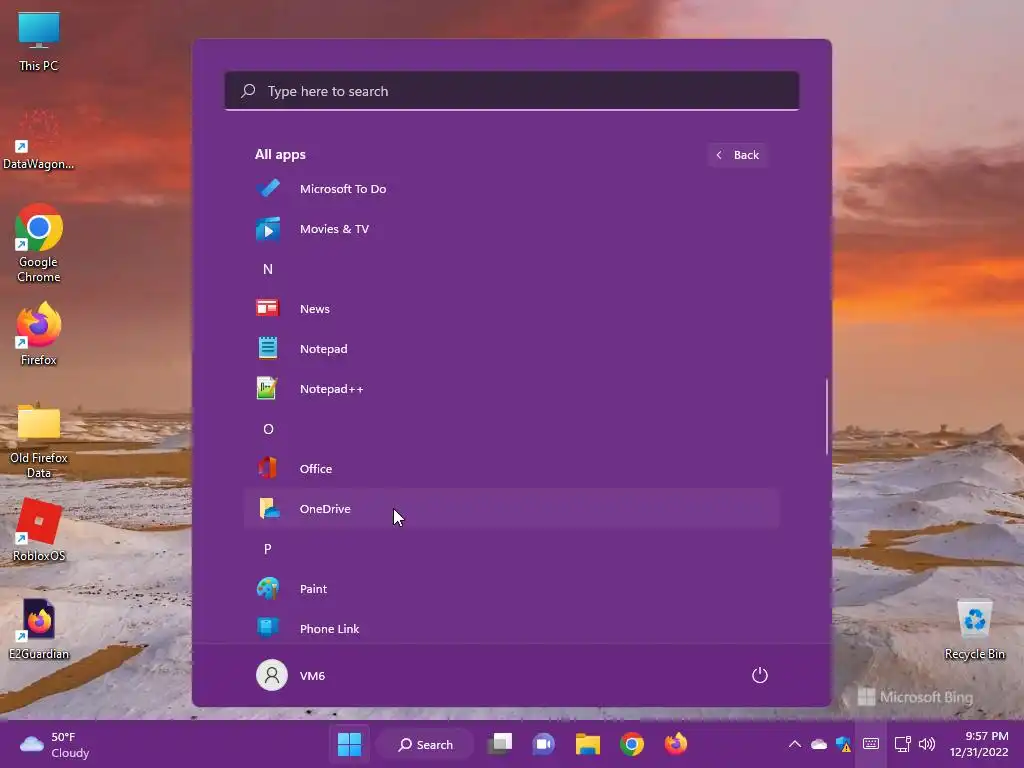Click the Type here to search field

511,91
